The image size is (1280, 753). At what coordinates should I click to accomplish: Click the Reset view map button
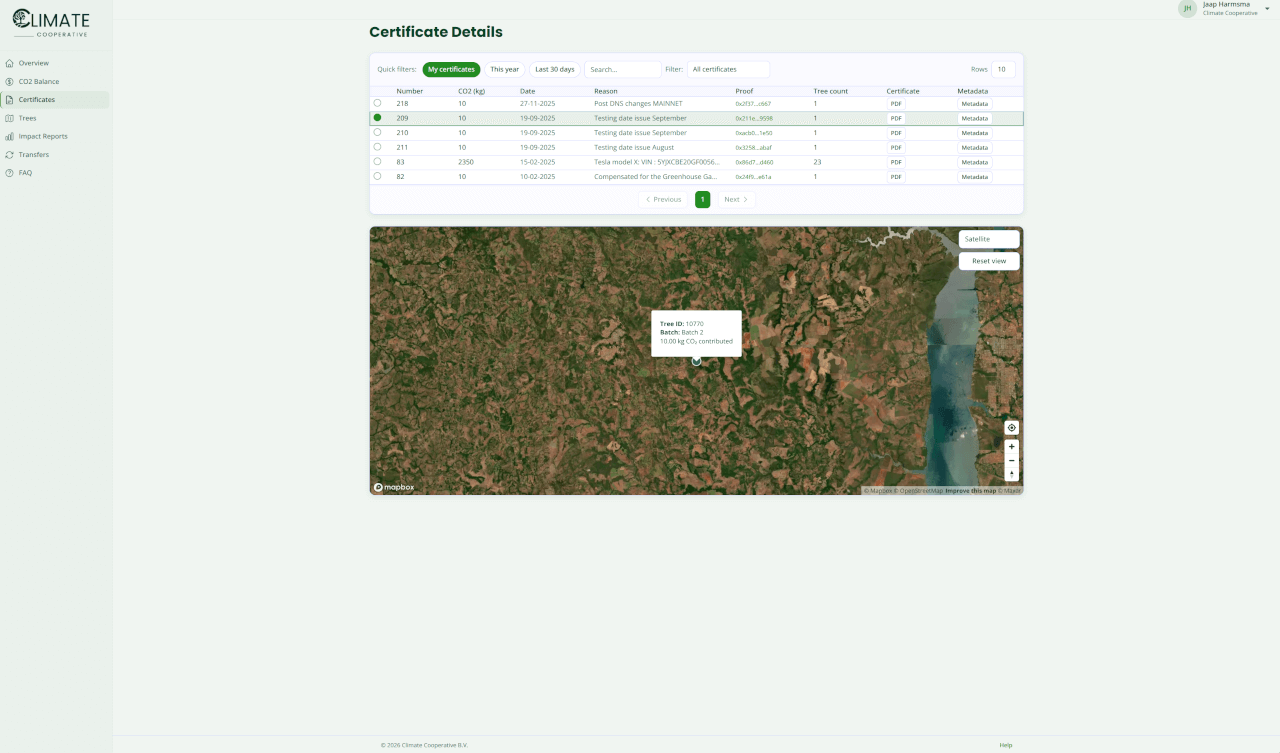pyautogui.click(x=988, y=261)
